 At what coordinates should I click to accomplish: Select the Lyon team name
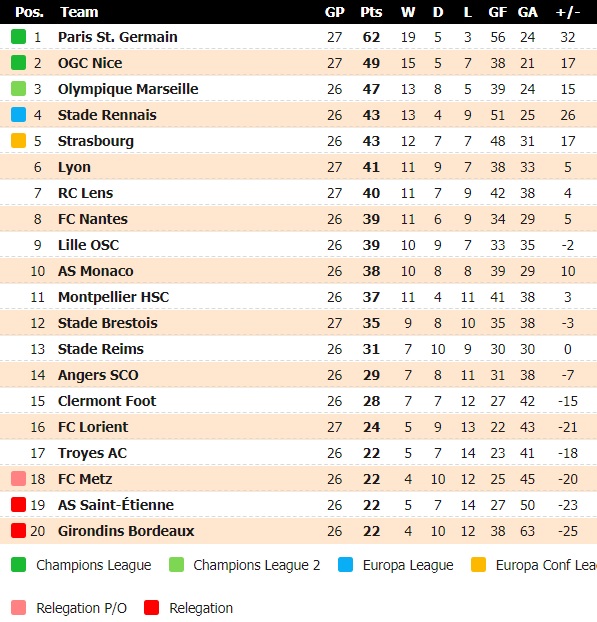click(74, 167)
